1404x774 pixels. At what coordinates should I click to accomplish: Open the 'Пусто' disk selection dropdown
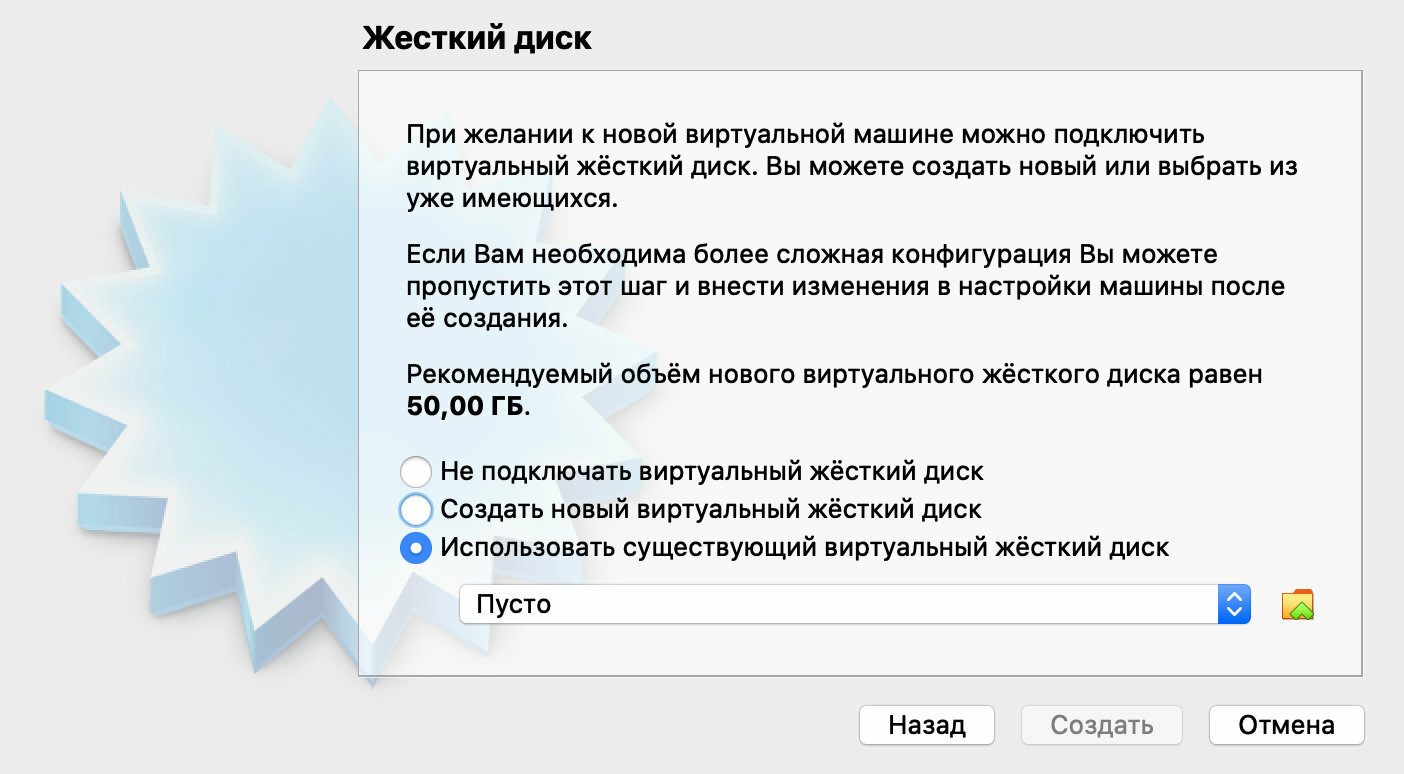point(855,605)
